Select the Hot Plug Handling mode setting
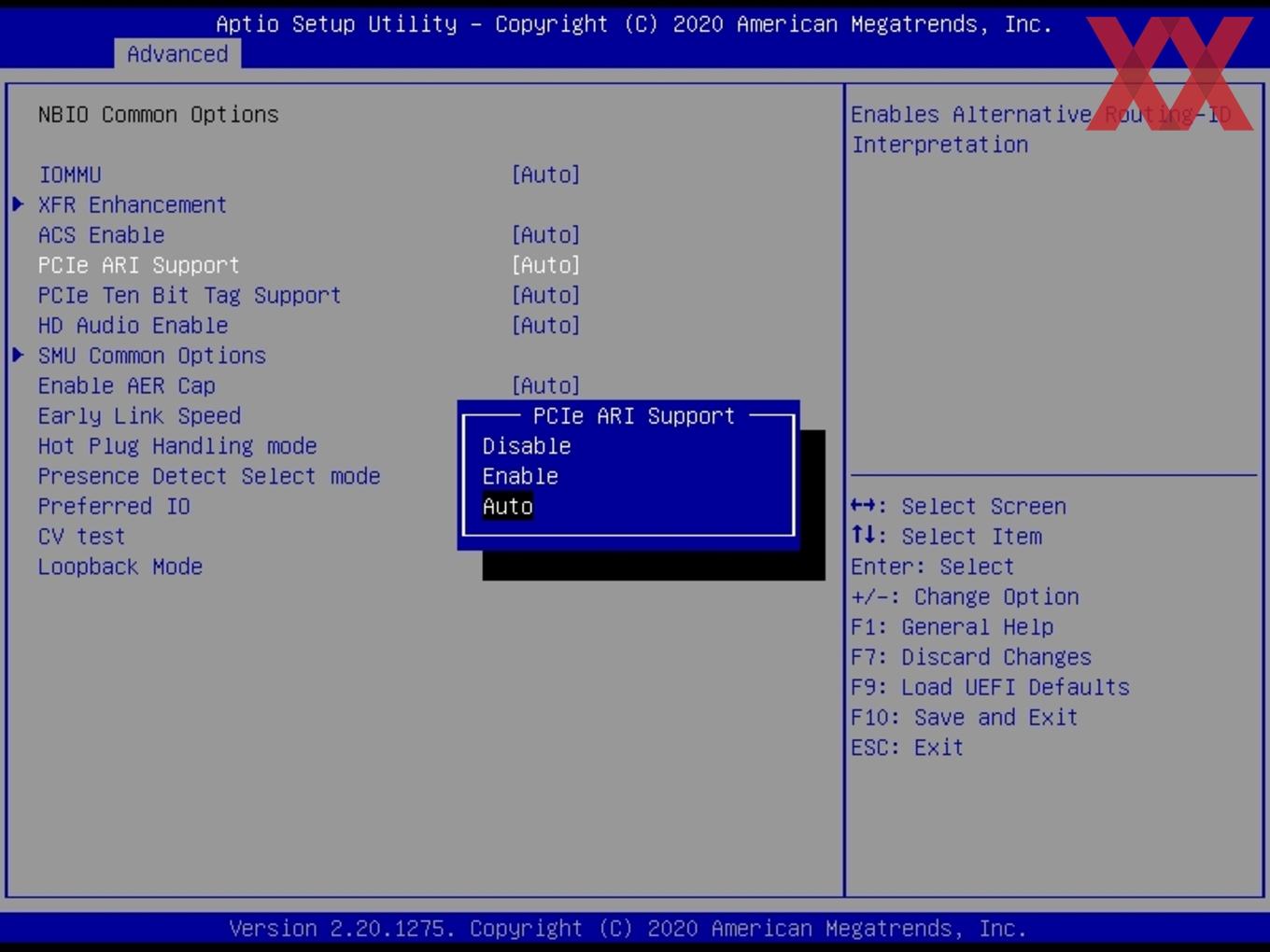 pyautogui.click(x=177, y=446)
